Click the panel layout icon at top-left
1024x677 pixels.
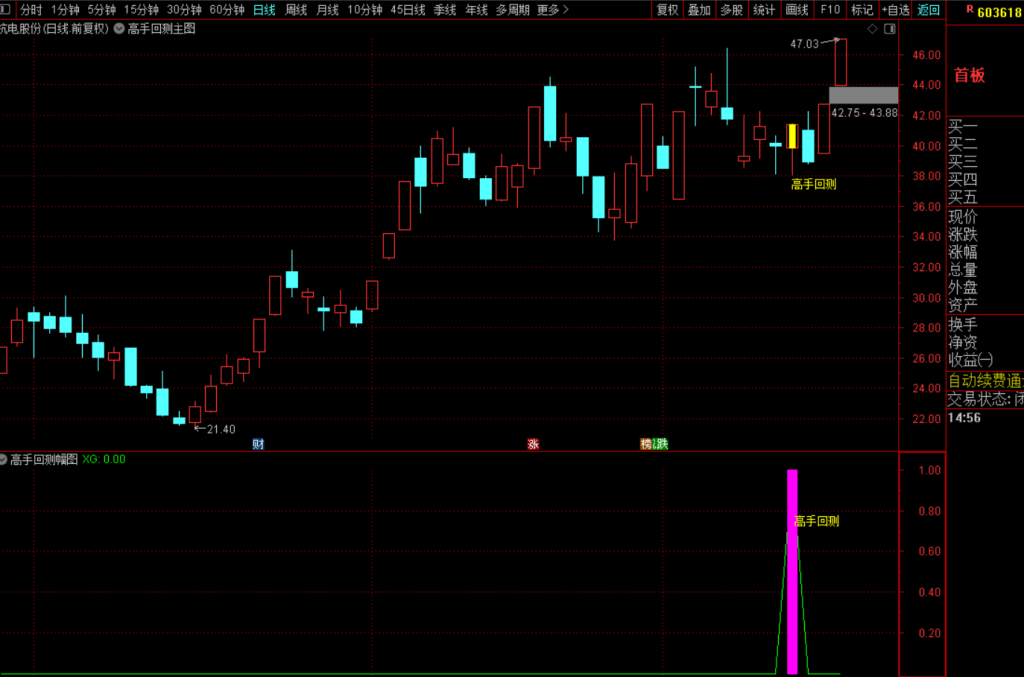(5, 9)
